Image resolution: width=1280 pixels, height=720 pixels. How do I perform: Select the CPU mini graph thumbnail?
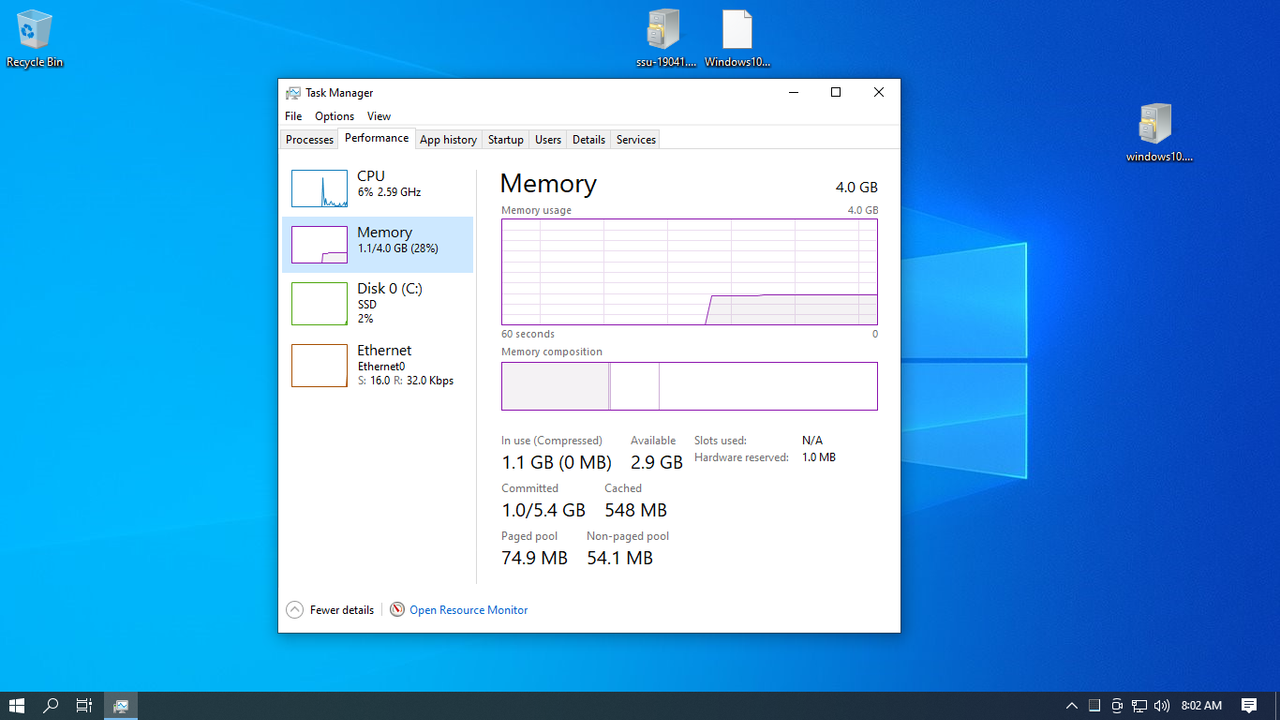click(x=319, y=188)
